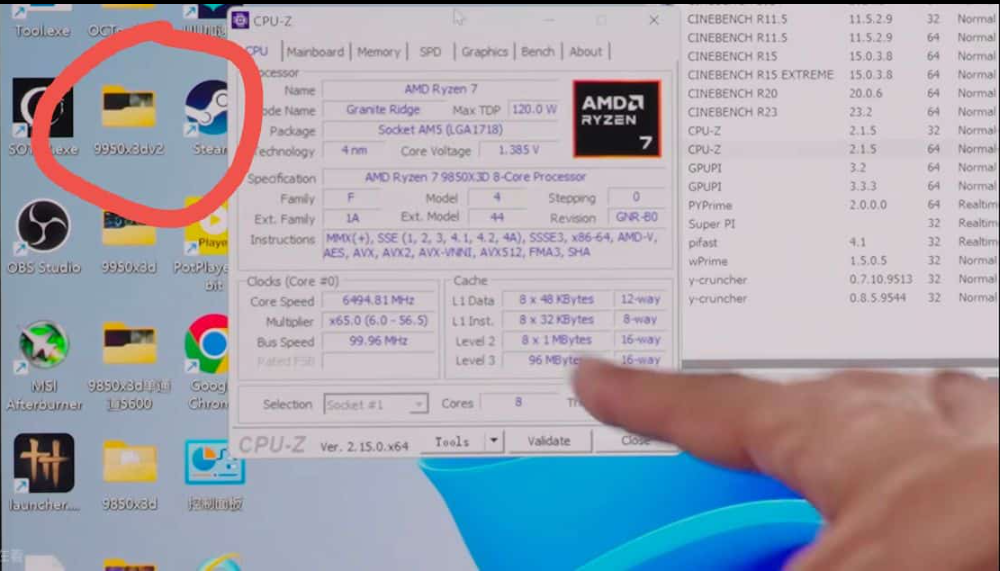
Task: Open the Tools dropdown arrow
Action: [x=493, y=441]
